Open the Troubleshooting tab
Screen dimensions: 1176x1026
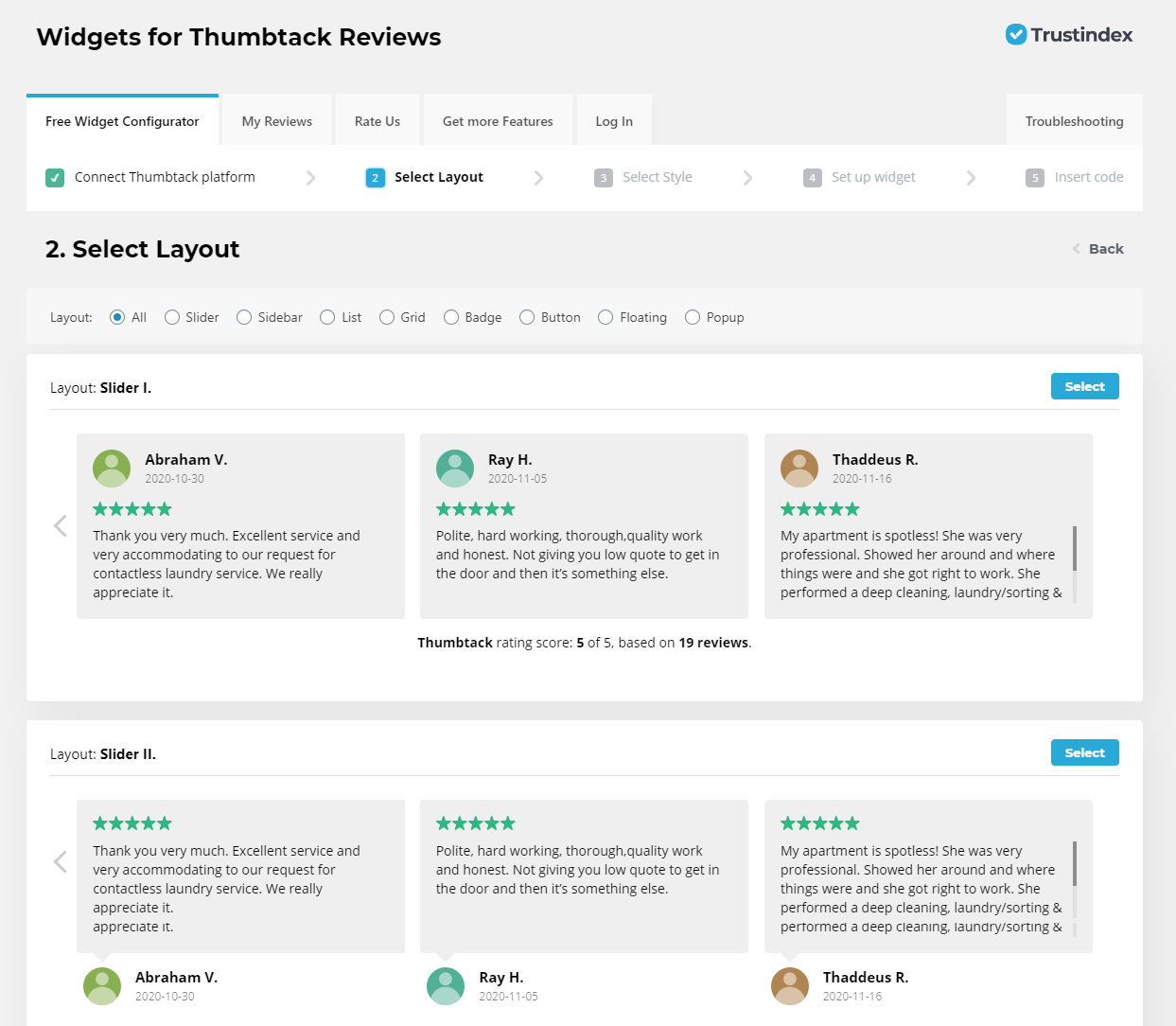[x=1075, y=121]
